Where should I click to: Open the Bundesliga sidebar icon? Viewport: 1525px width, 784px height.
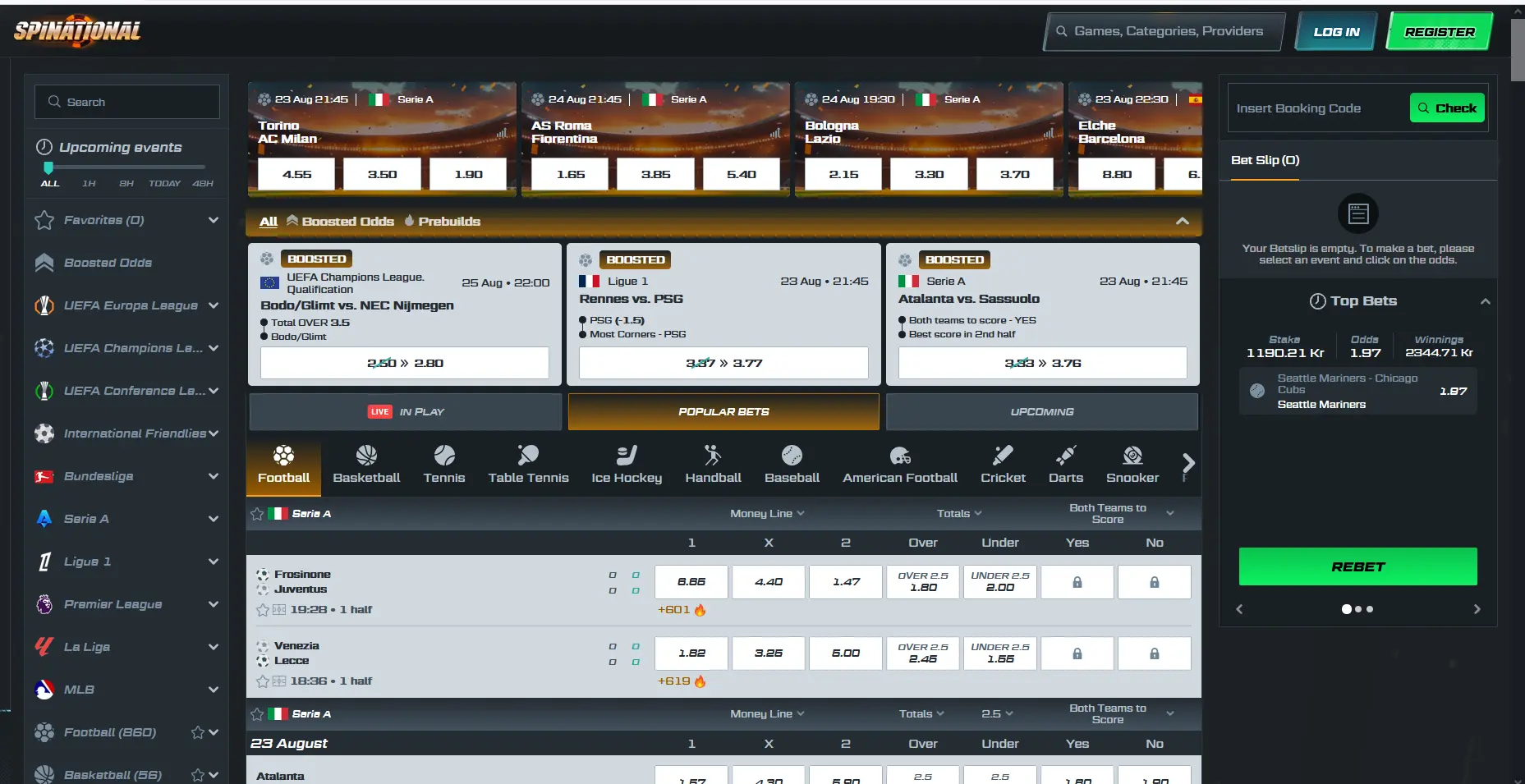click(44, 476)
